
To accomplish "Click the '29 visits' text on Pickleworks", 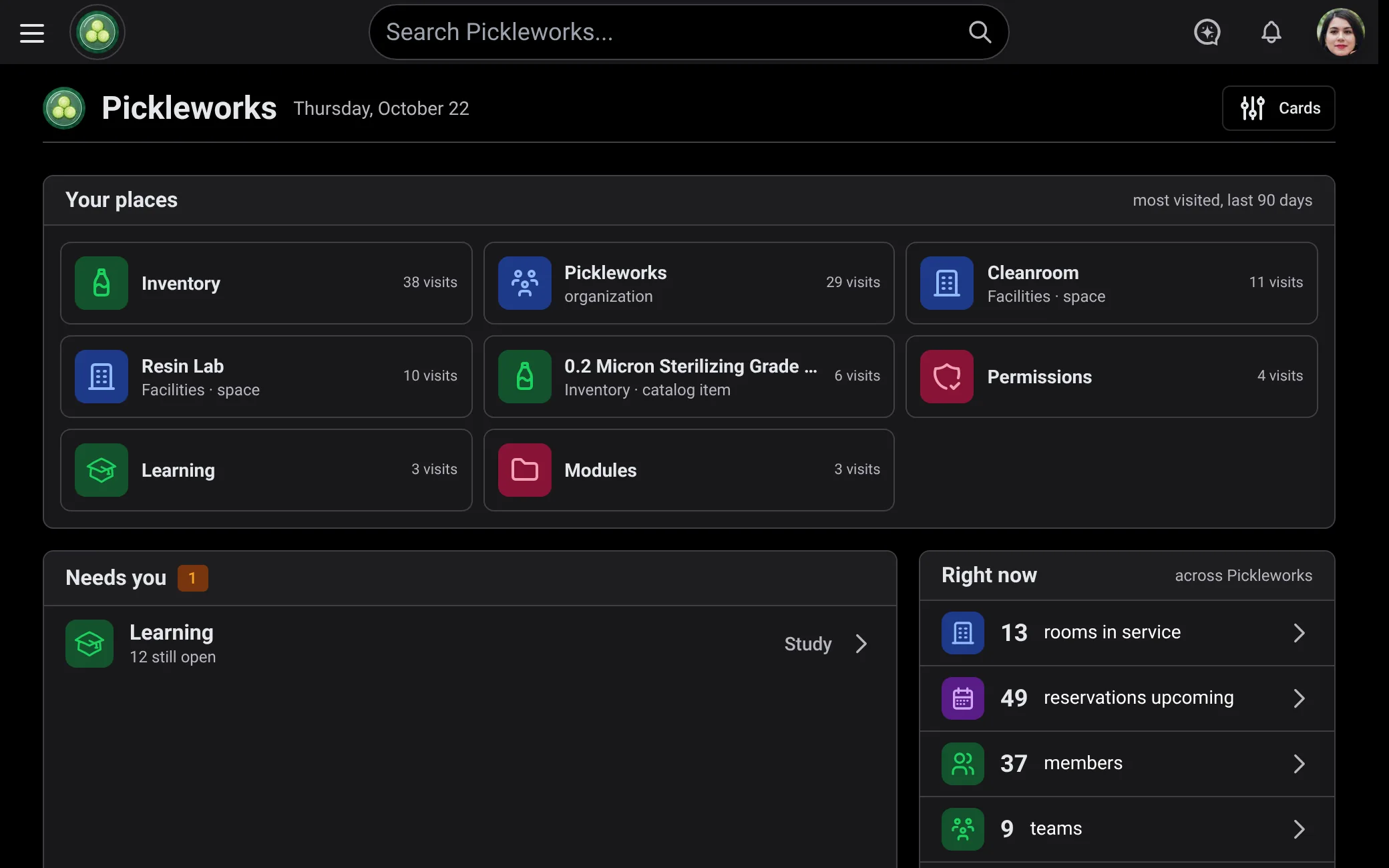I will click(x=853, y=282).
